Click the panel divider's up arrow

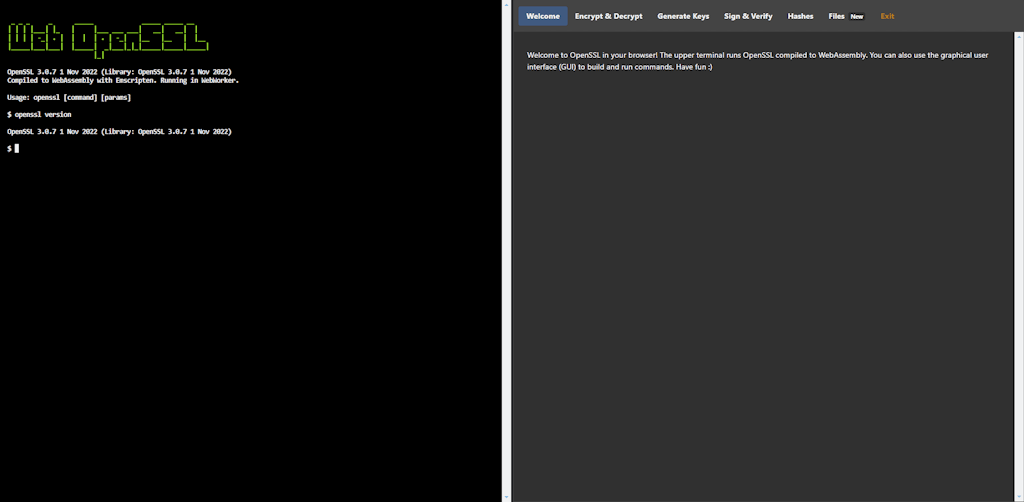[507, 4]
